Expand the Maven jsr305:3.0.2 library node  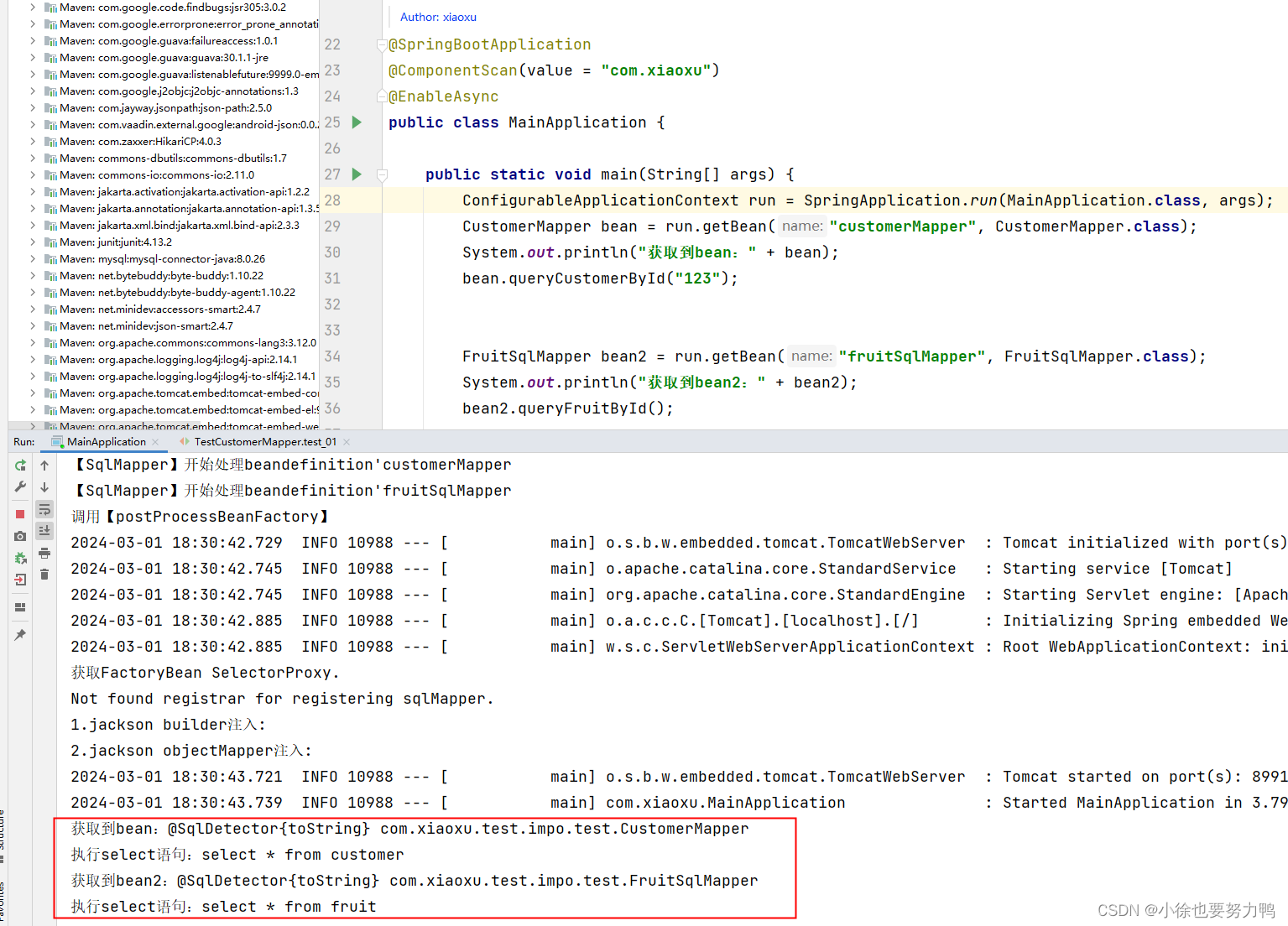[x=33, y=8]
